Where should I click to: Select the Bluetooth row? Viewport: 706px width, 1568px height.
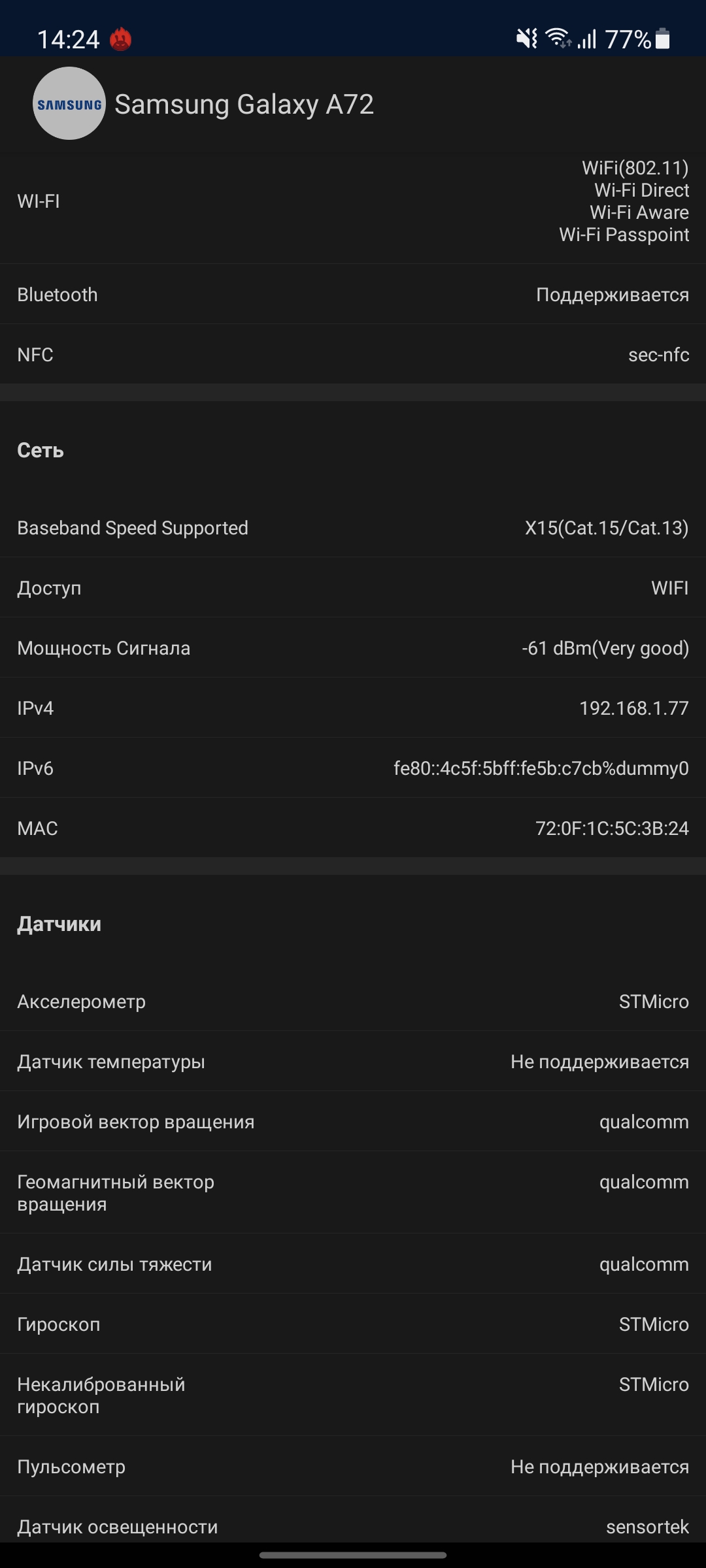pos(353,295)
